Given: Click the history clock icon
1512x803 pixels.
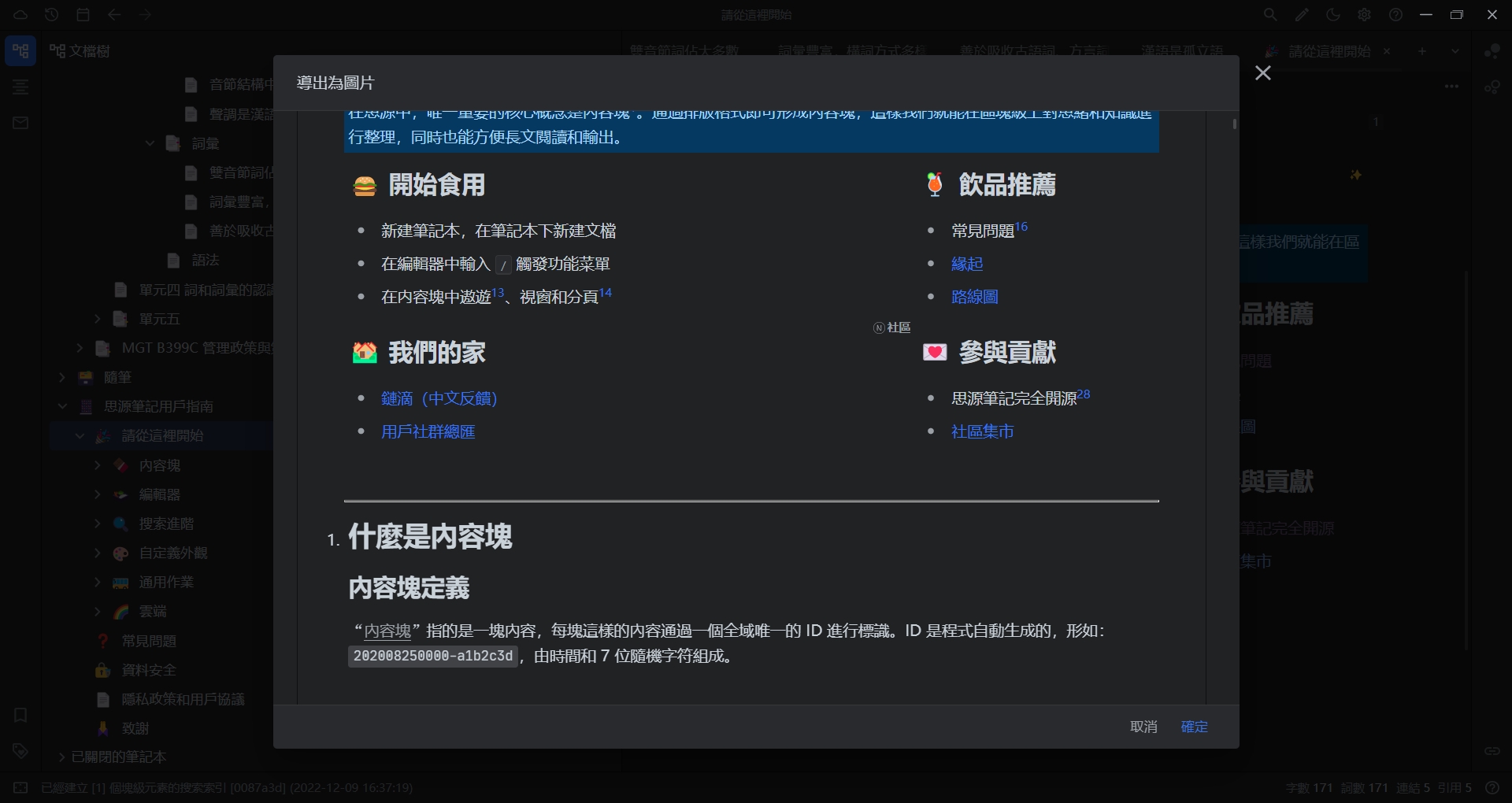Looking at the screenshot, I should coord(52,15).
